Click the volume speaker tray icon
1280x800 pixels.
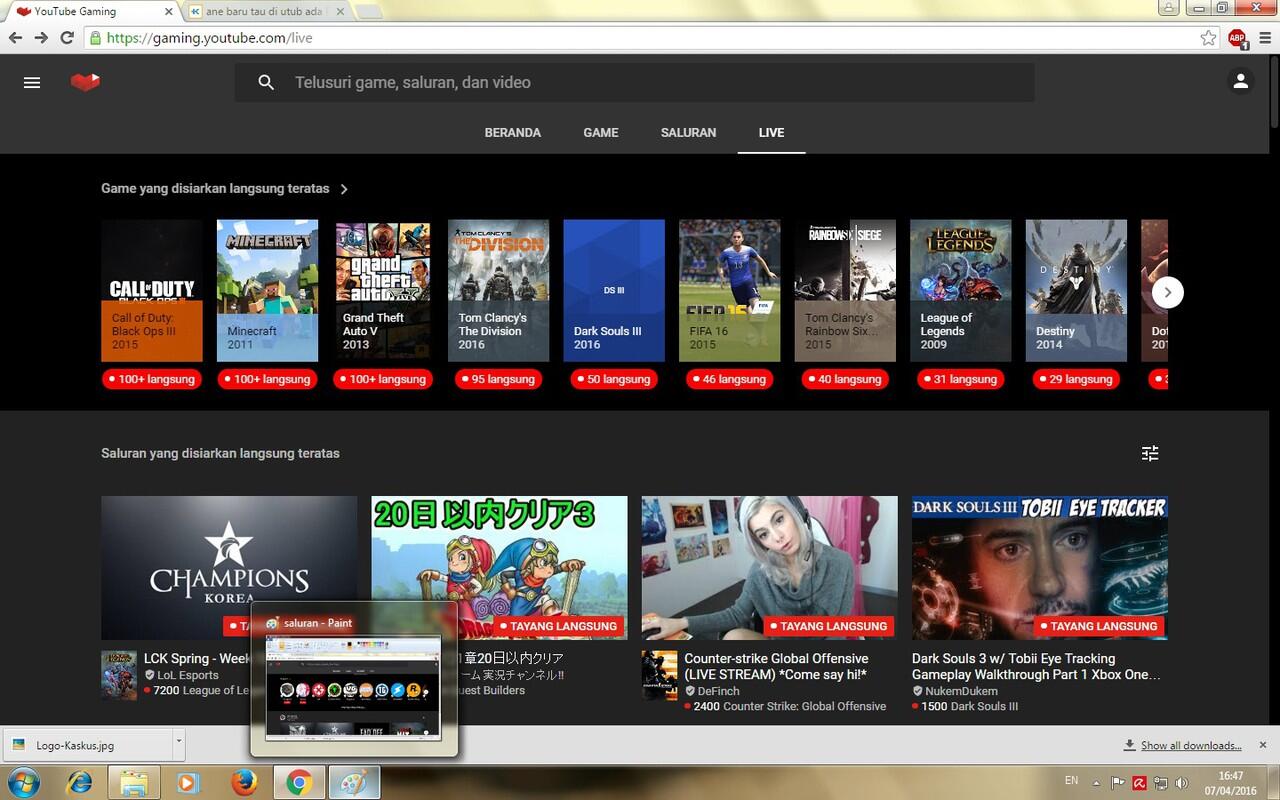1180,782
